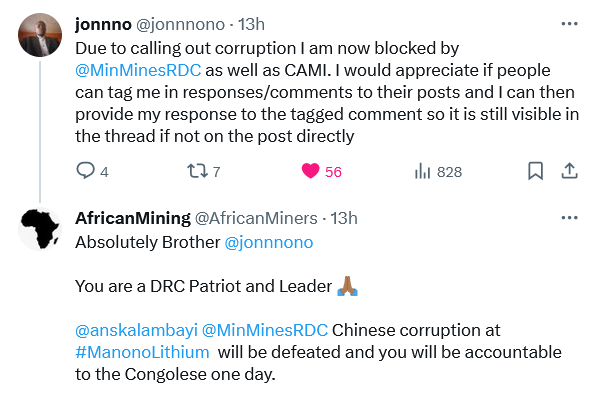Repost jonnno's tweet using the retweet icon
This screenshot has height=397, width=598.
pyautogui.click(x=198, y=171)
